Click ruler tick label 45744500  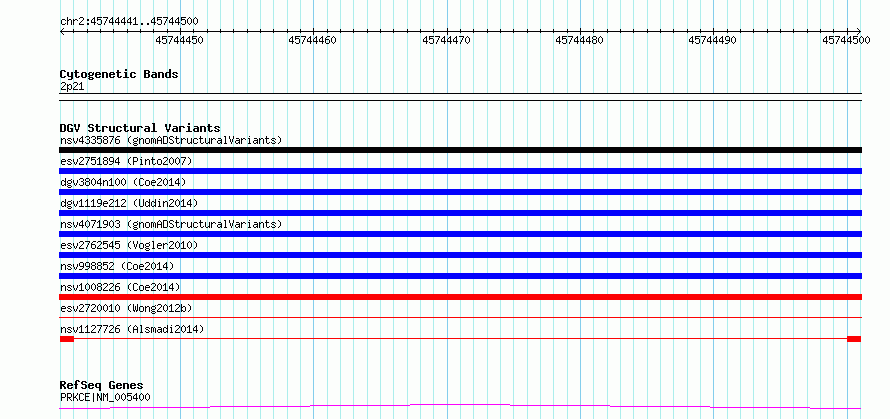(x=846, y=40)
